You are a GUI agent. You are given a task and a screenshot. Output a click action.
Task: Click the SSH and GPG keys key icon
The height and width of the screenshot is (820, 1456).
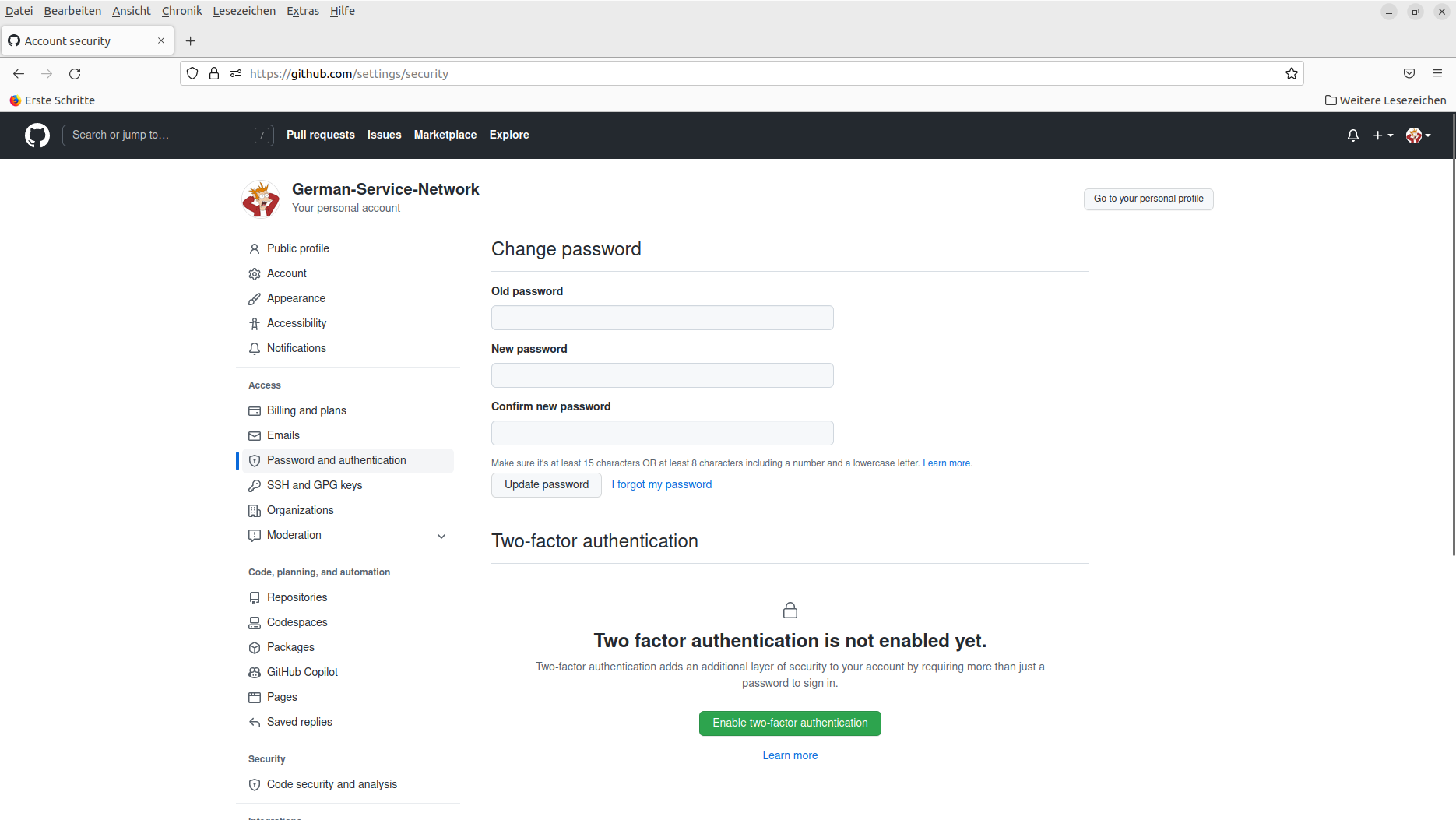[x=255, y=486]
